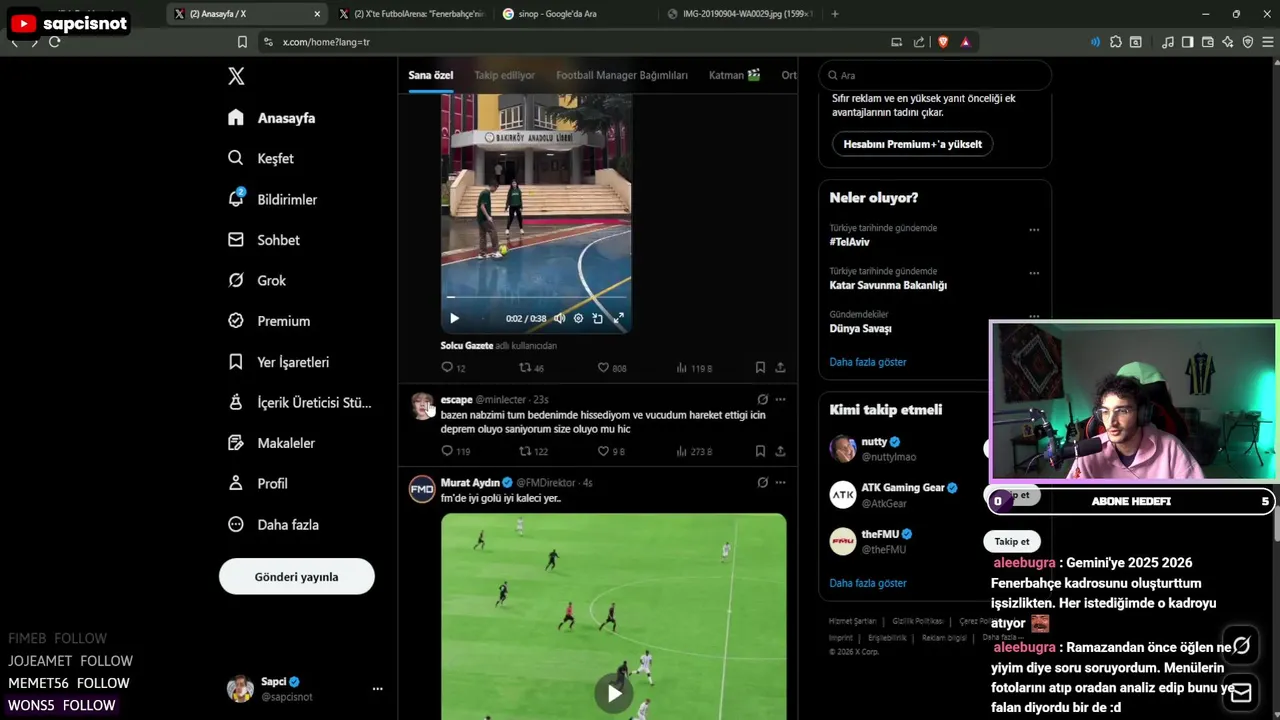Open Brave Shields lion icon

pos(943,42)
